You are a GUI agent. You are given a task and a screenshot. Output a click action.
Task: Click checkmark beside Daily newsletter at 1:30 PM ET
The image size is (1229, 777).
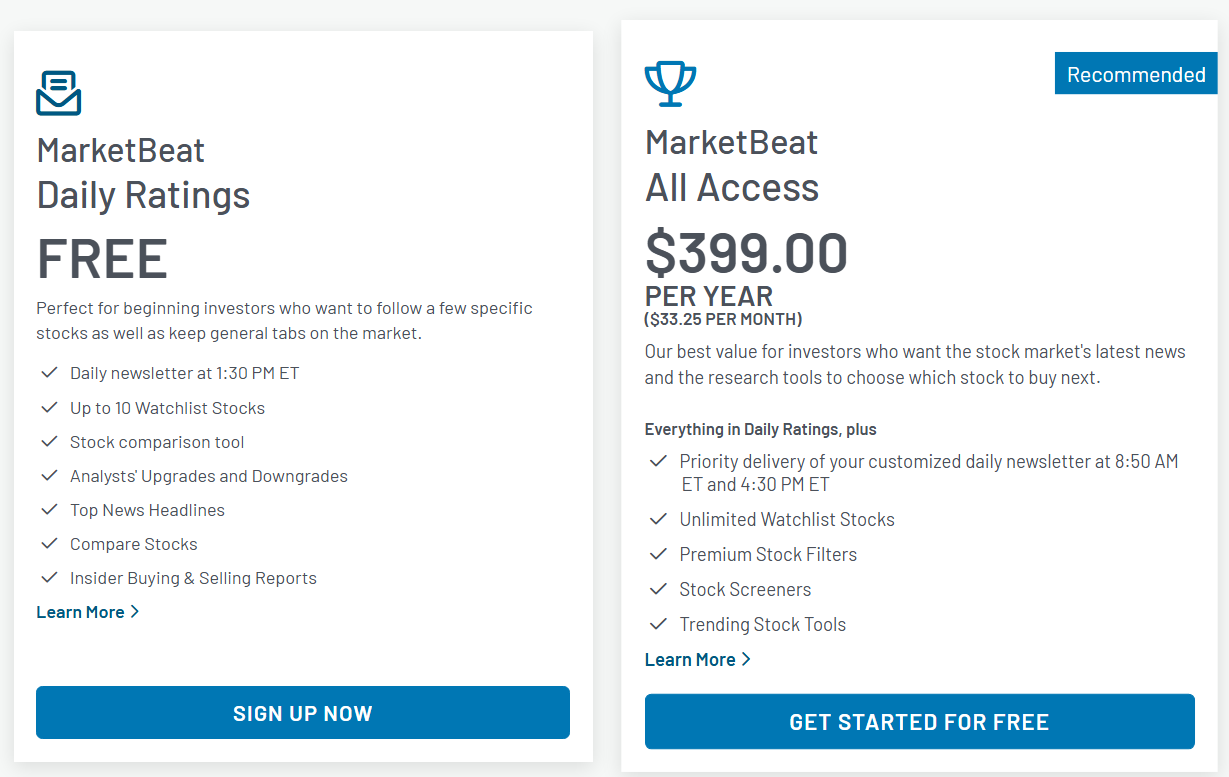point(49,373)
